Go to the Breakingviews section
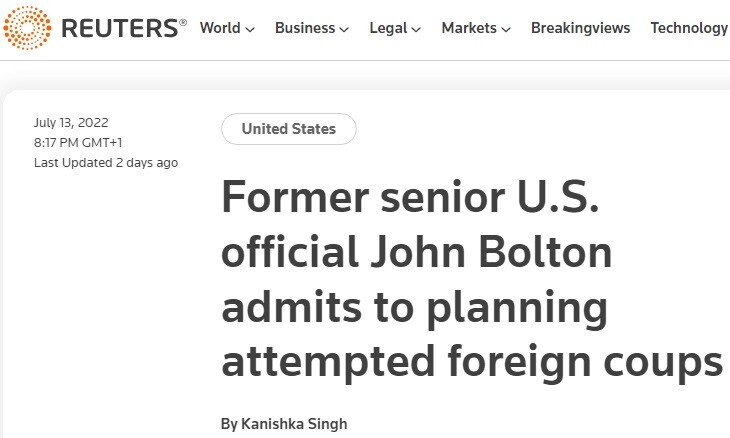Screen dimensions: 730x438 pyautogui.click(x=580, y=28)
